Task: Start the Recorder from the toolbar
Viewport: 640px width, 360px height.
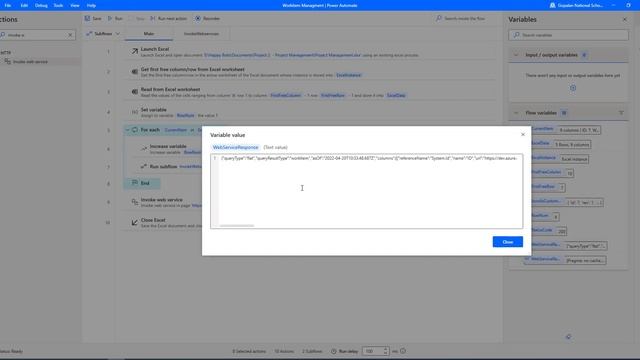Action: click(x=207, y=18)
